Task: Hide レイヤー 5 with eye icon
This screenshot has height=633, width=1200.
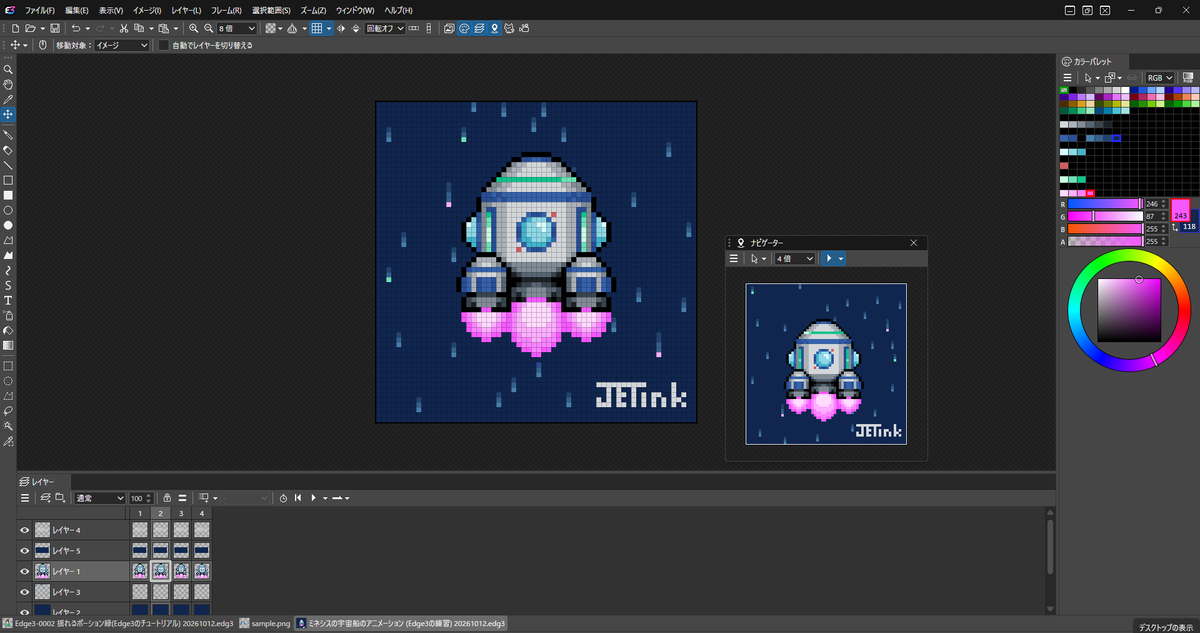Action: [x=25, y=551]
